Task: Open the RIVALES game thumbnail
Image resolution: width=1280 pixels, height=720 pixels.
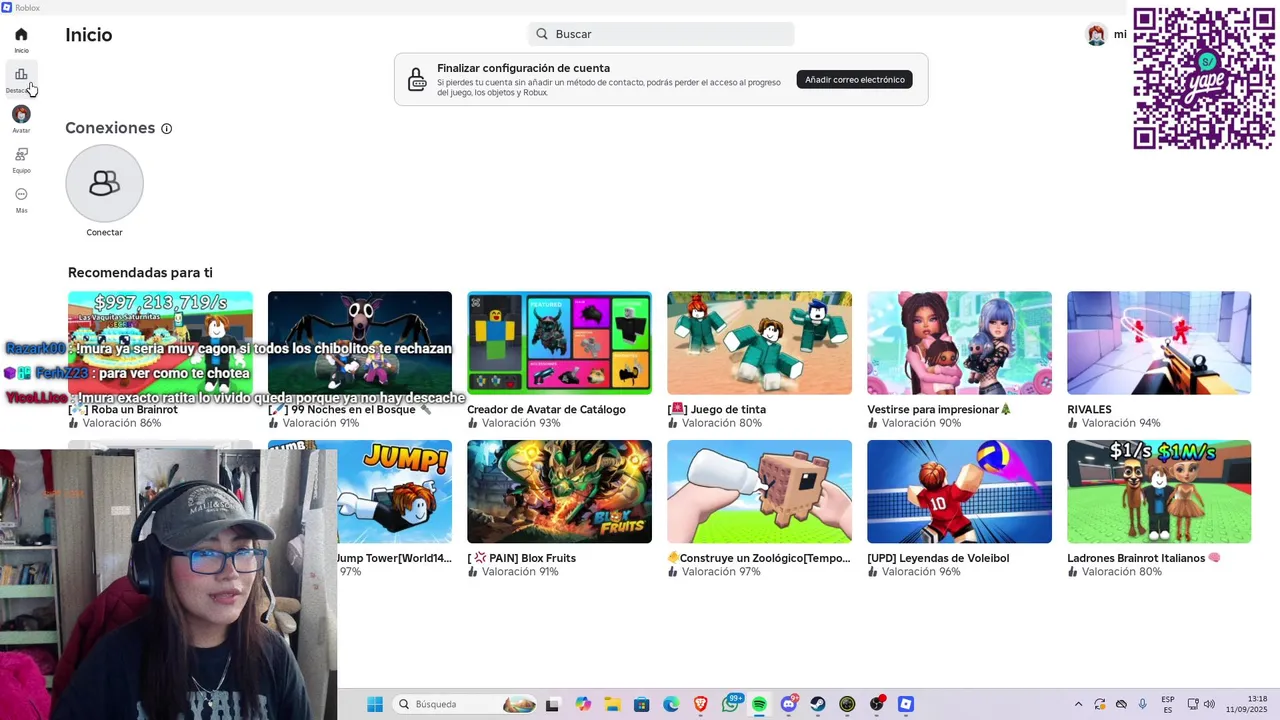Action: click(1159, 343)
